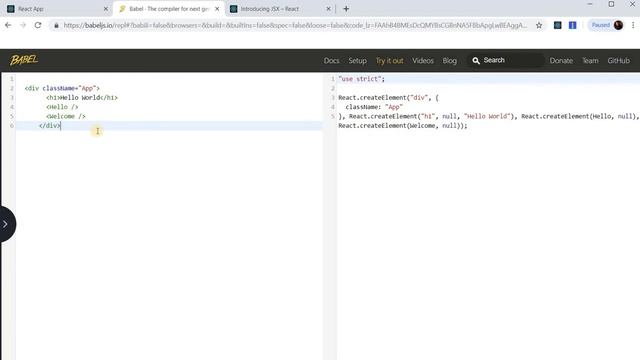Viewport: 640px width, 360px height.
Task: Open the Blog page
Action: [449, 60]
